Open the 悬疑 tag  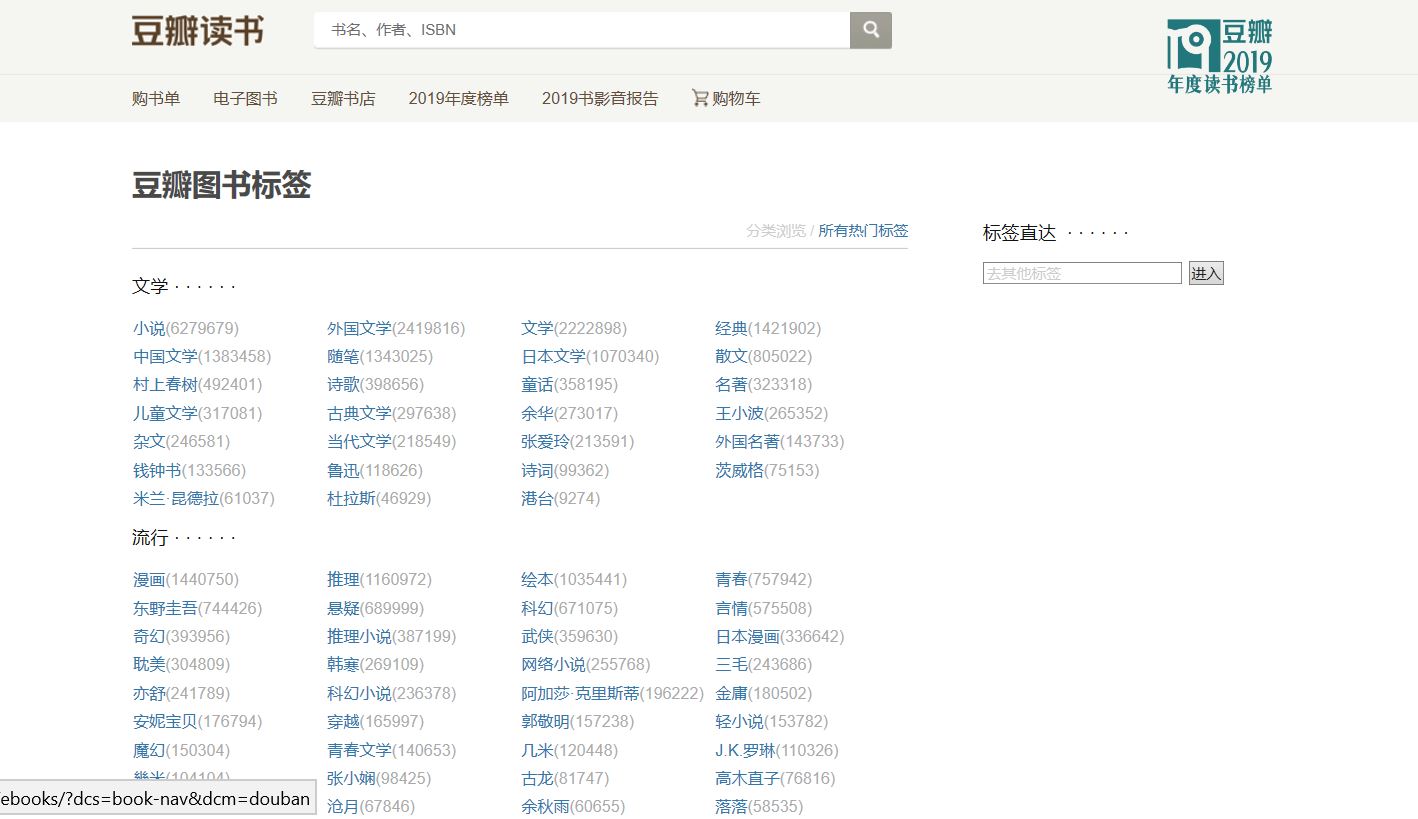pos(343,608)
